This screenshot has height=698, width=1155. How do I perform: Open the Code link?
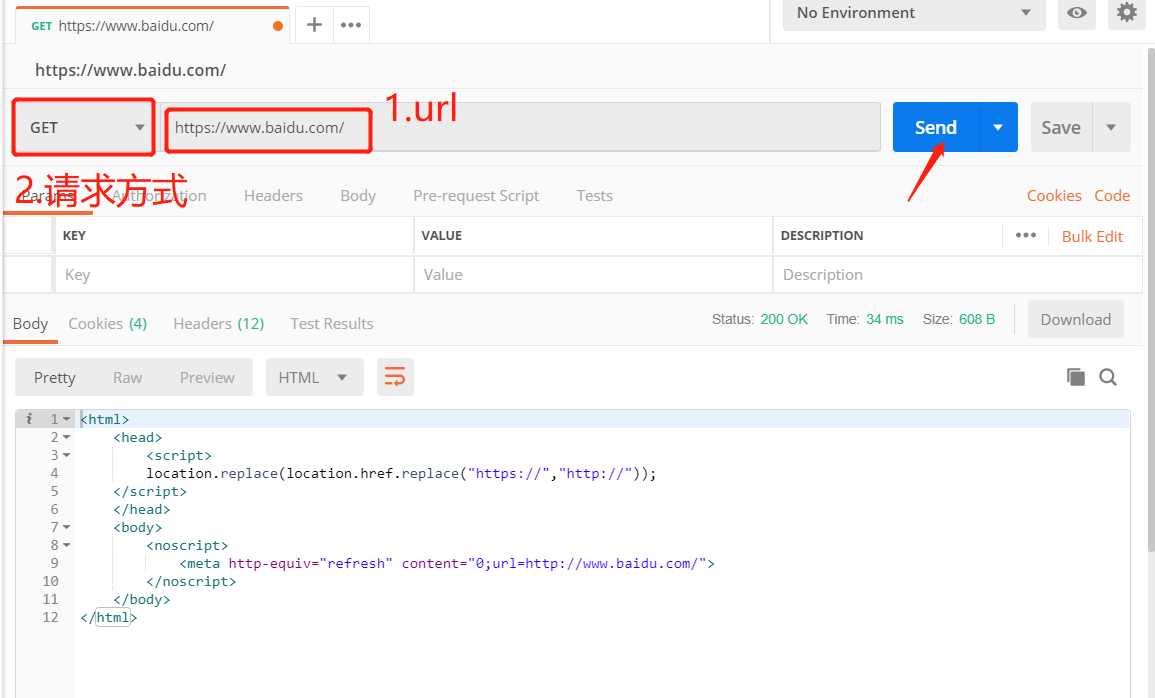[1112, 196]
